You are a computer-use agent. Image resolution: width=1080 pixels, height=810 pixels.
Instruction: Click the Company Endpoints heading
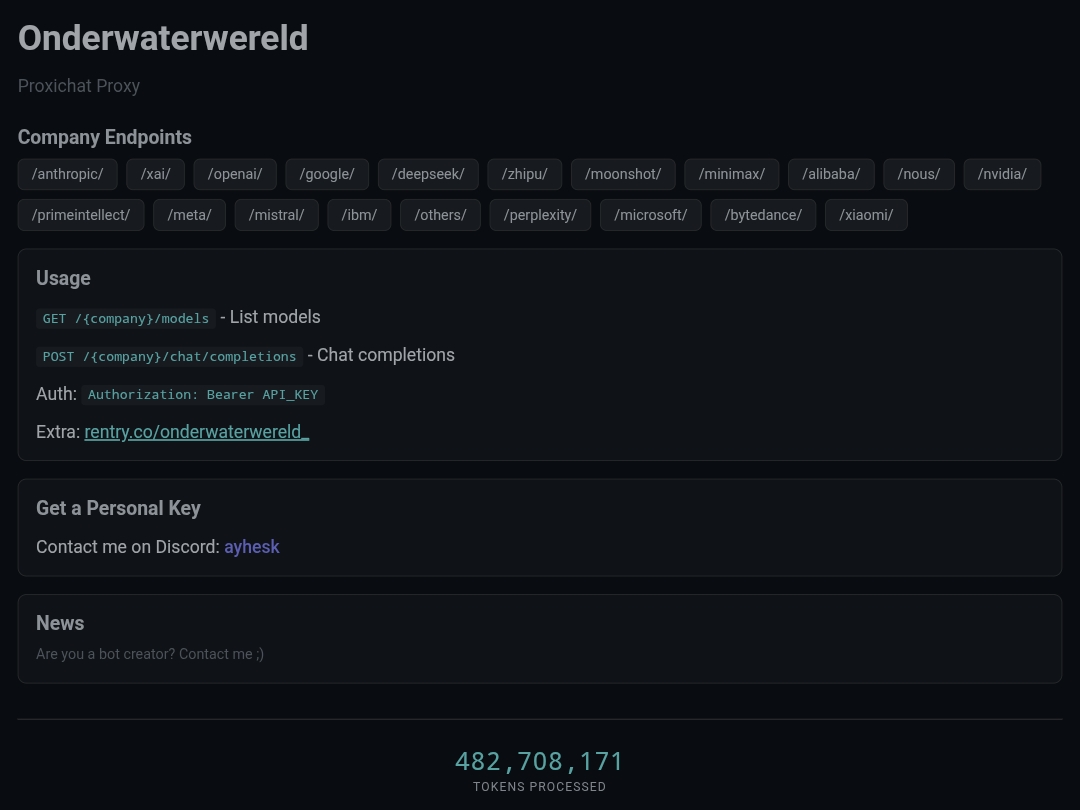point(105,137)
